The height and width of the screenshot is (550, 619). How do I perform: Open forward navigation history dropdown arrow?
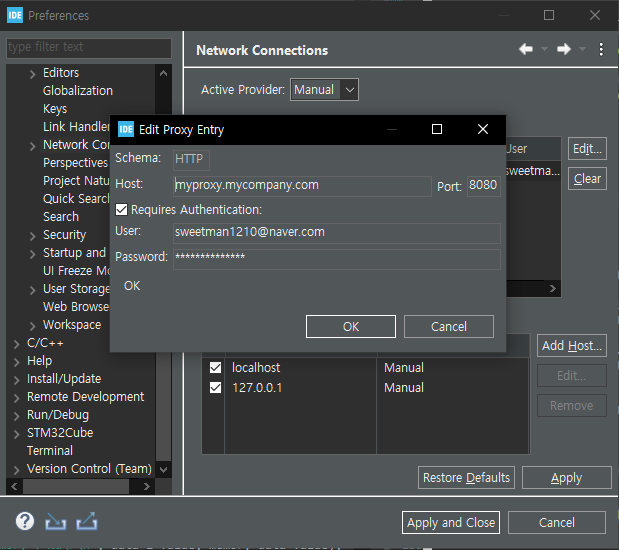click(582, 49)
